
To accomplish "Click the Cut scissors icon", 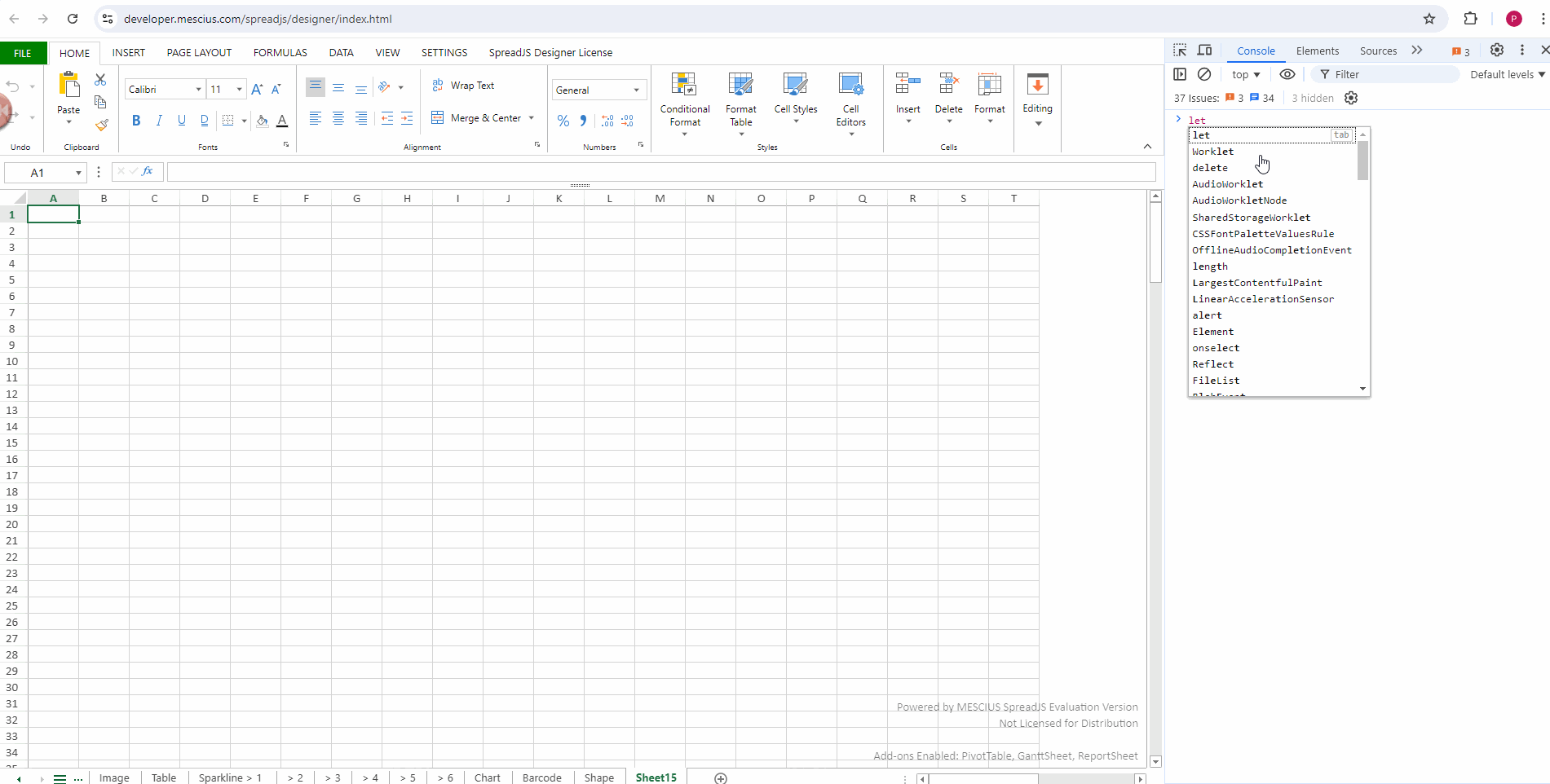I will 100,80.
